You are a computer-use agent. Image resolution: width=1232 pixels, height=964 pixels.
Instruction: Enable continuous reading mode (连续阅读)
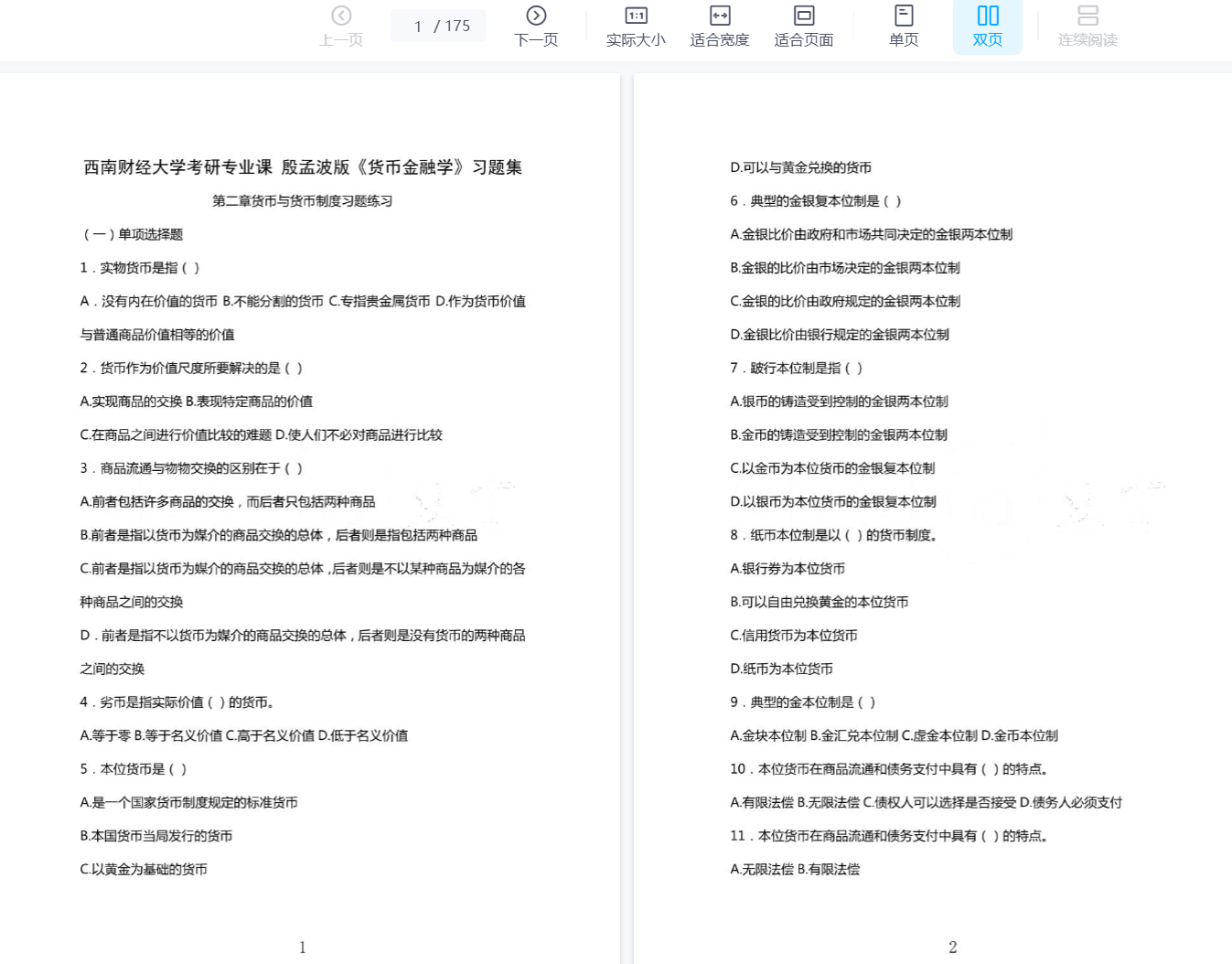[1087, 27]
